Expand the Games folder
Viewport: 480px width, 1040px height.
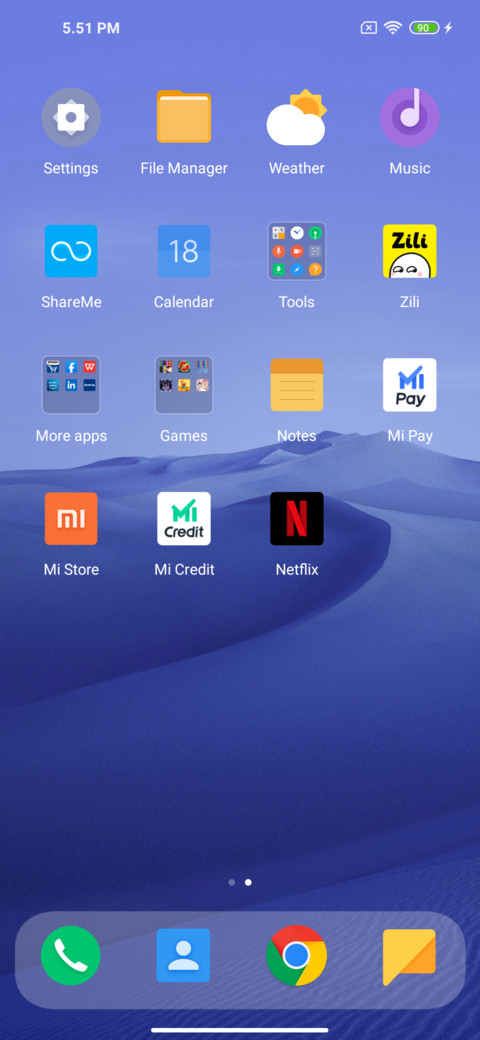pyautogui.click(x=184, y=385)
